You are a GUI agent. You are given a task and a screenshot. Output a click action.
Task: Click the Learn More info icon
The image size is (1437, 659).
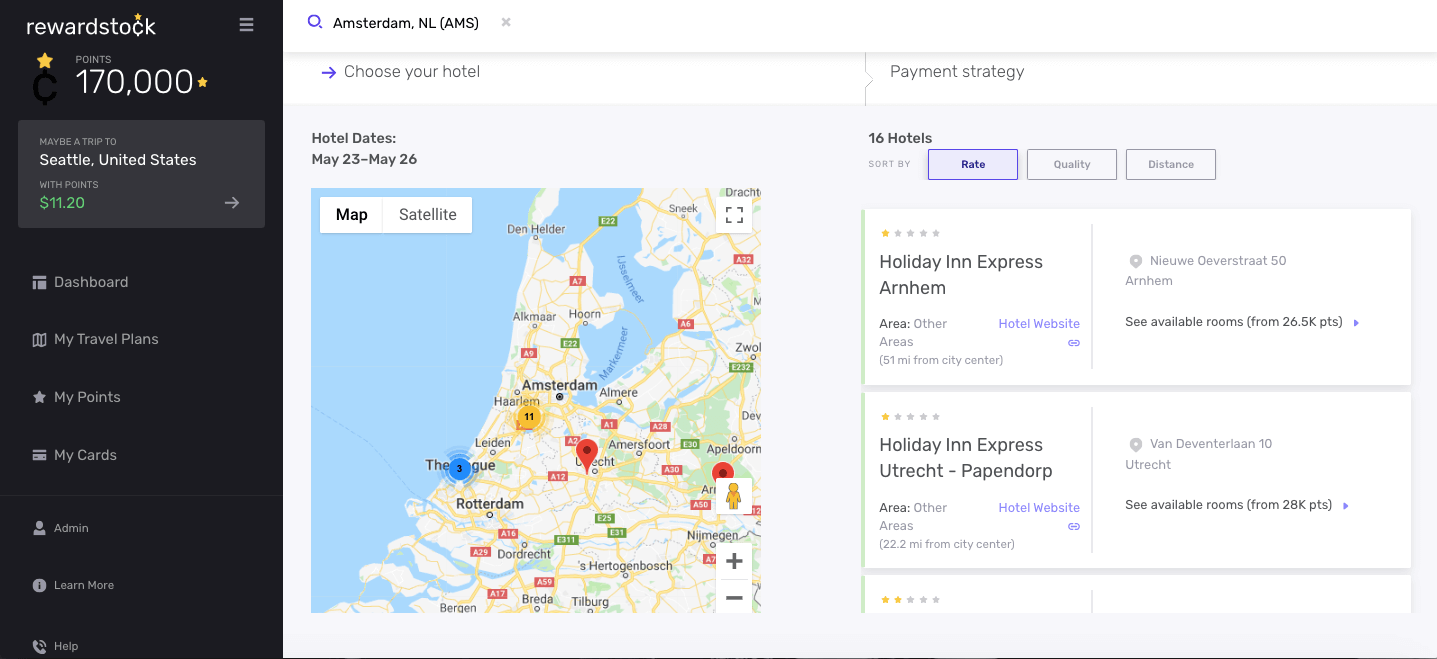point(39,585)
